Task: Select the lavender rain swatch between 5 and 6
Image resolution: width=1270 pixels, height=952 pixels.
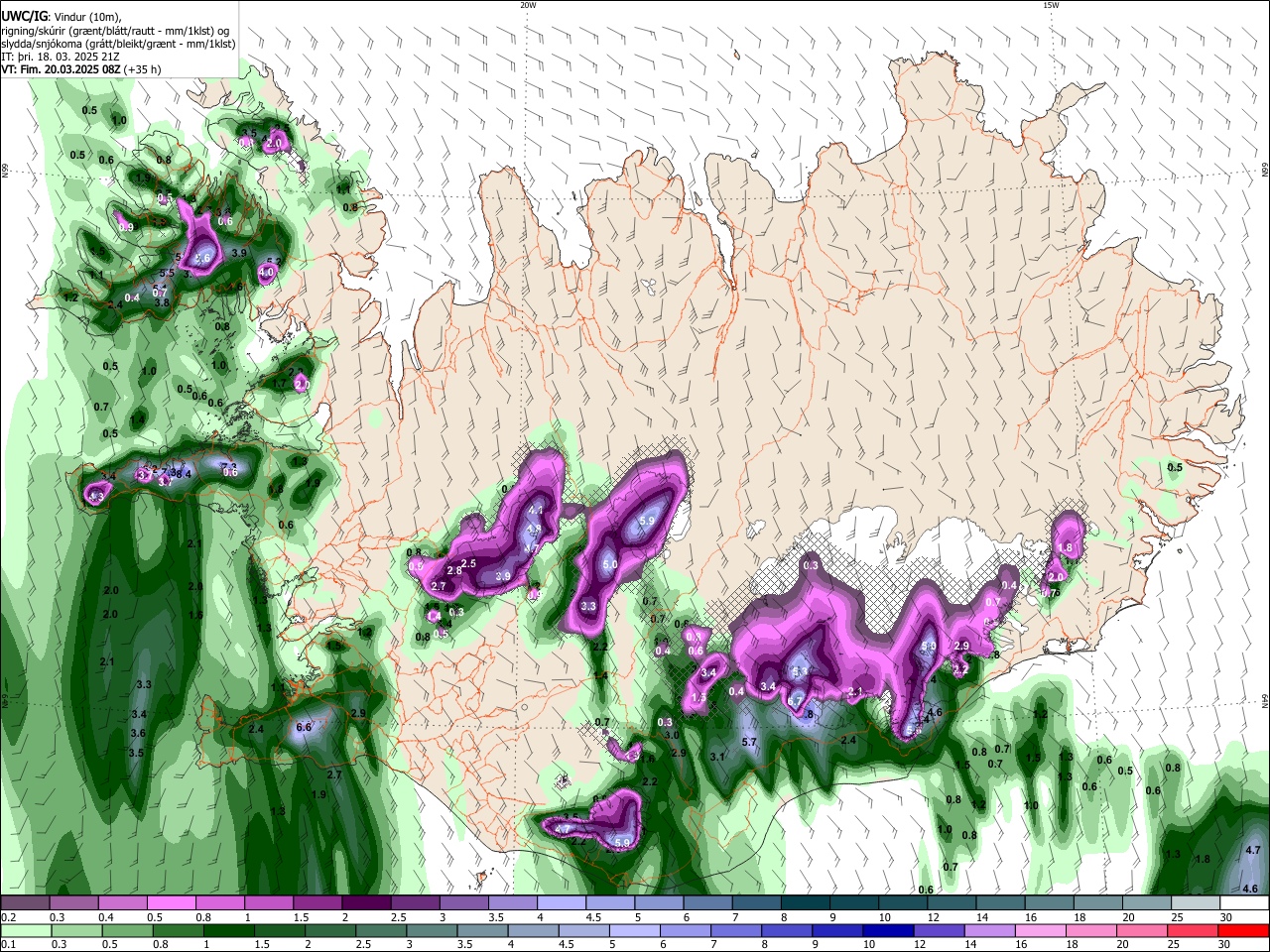Action: pyautogui.click(x=659, y=930)
